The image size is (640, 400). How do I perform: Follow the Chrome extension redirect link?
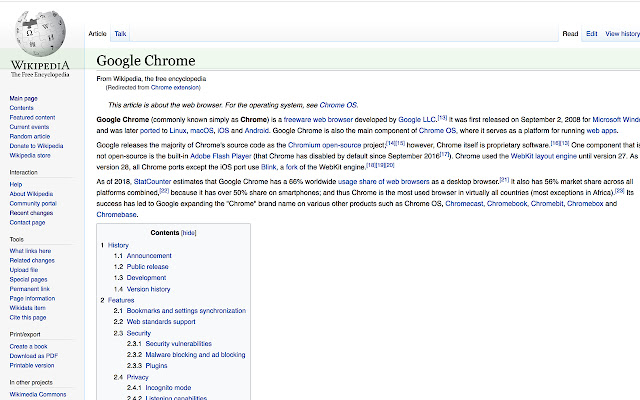pos(175,87)
